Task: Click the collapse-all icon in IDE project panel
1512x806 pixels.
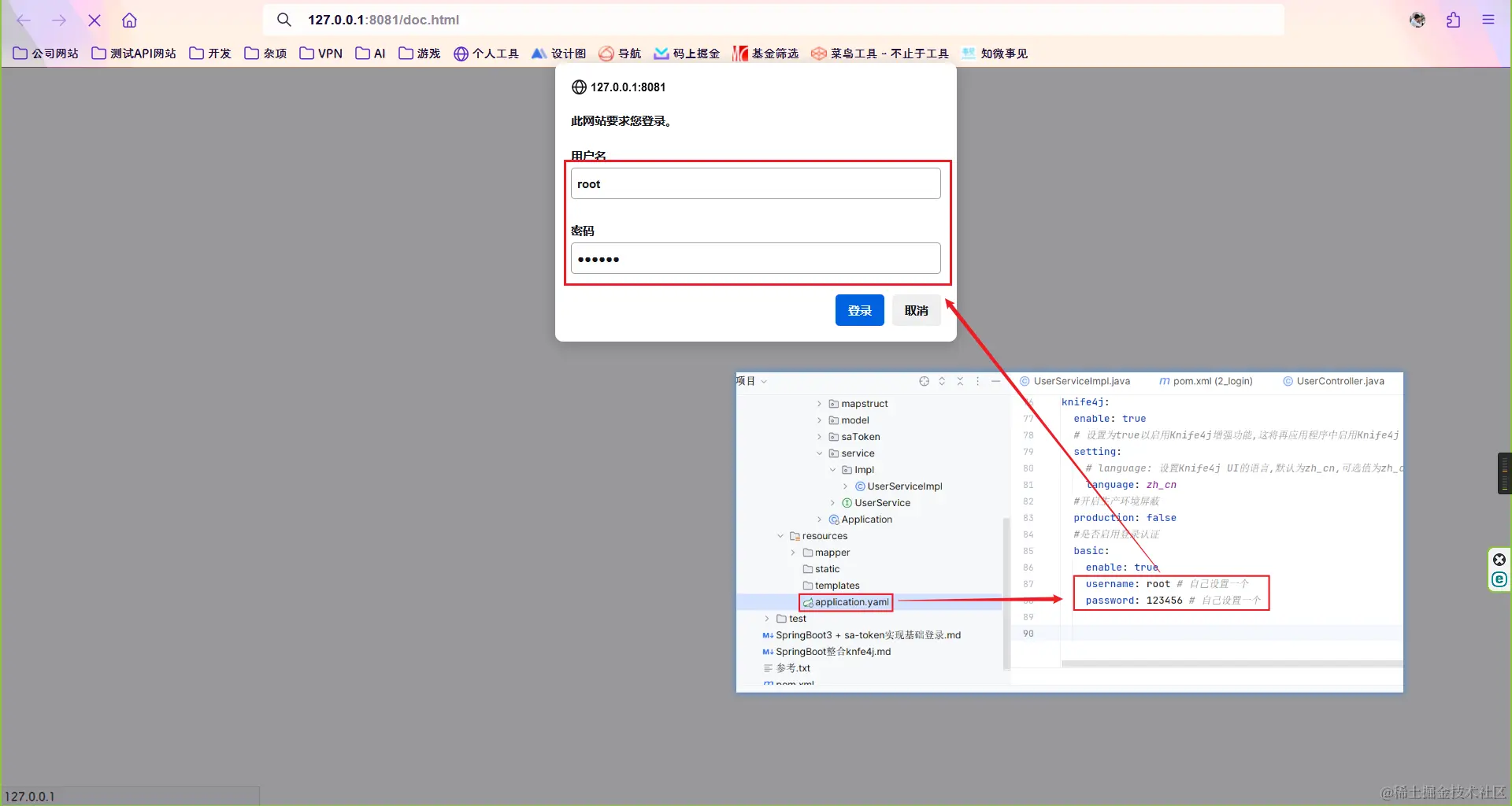Action: pyautogui.click(x=960, y=381)
